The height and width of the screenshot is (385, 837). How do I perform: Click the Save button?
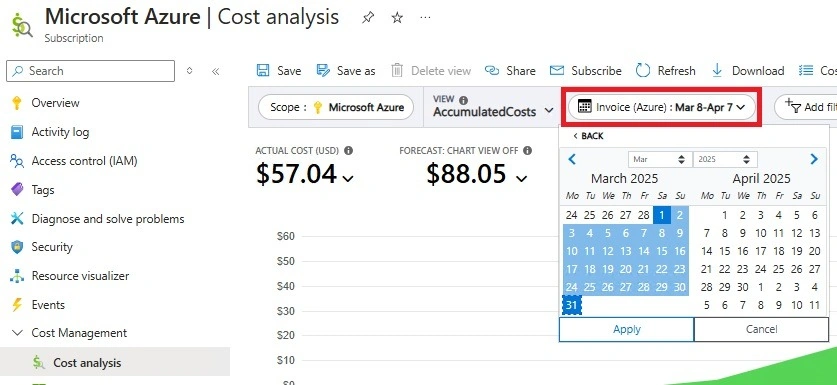pos(279,70)
